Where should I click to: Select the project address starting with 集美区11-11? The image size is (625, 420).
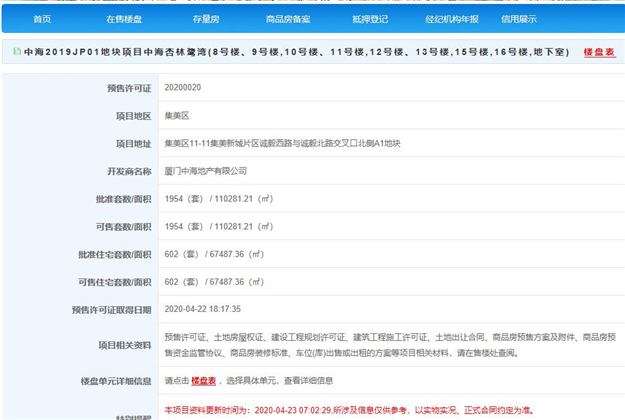[x=282, y=143]
